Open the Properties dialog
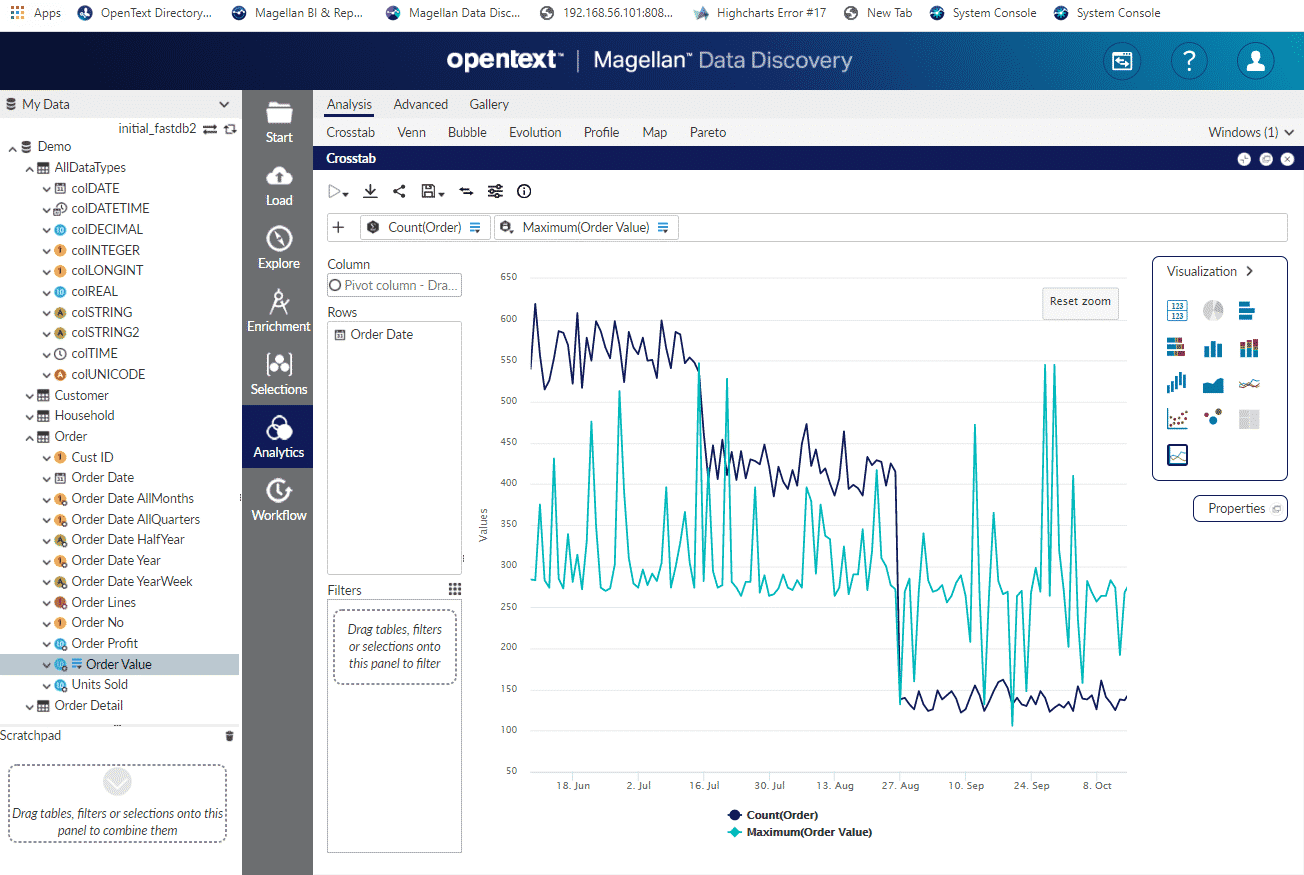This screenshot has width=1304, height=875. (1240, 508)
